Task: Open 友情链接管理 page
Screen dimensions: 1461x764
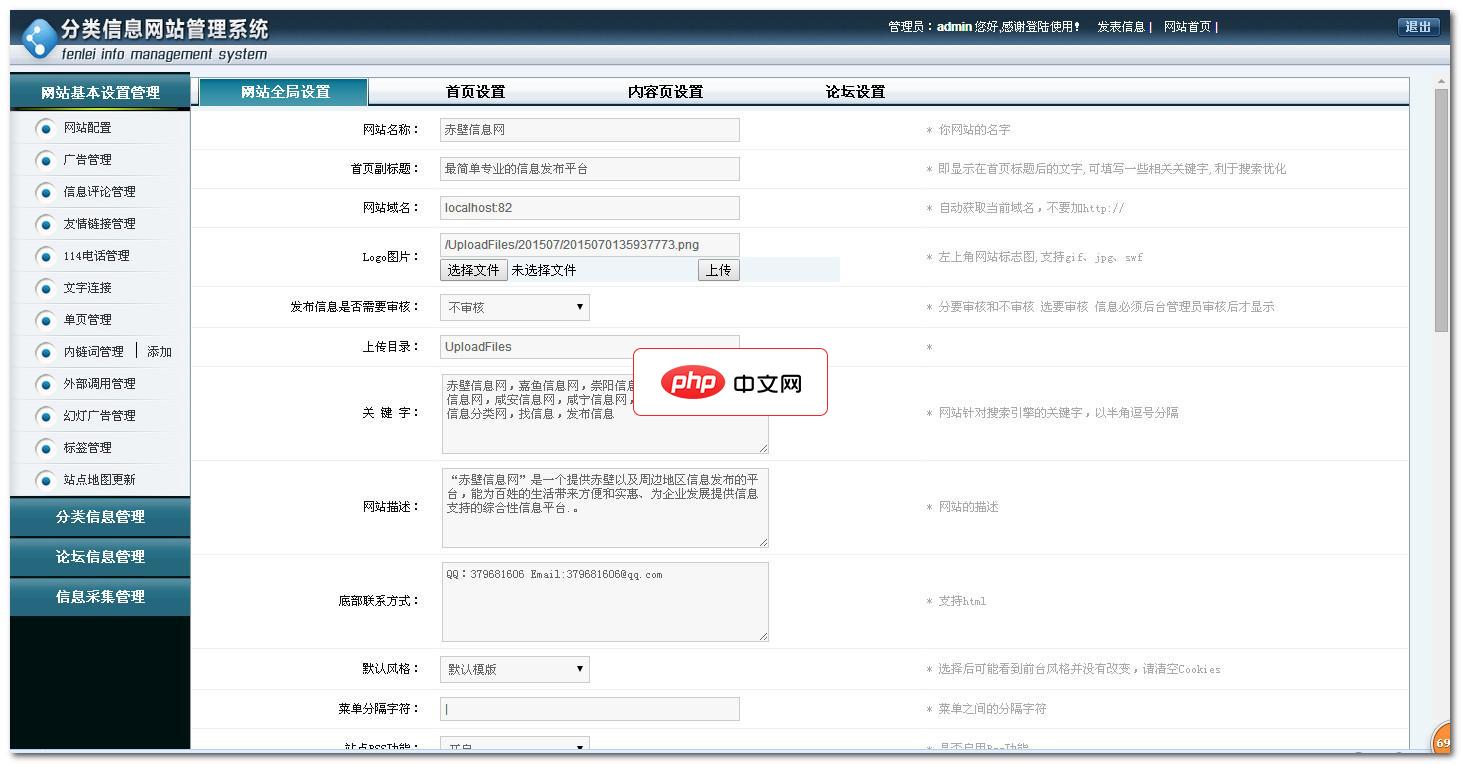Action: pyautogui.click(x=95, y=223)
